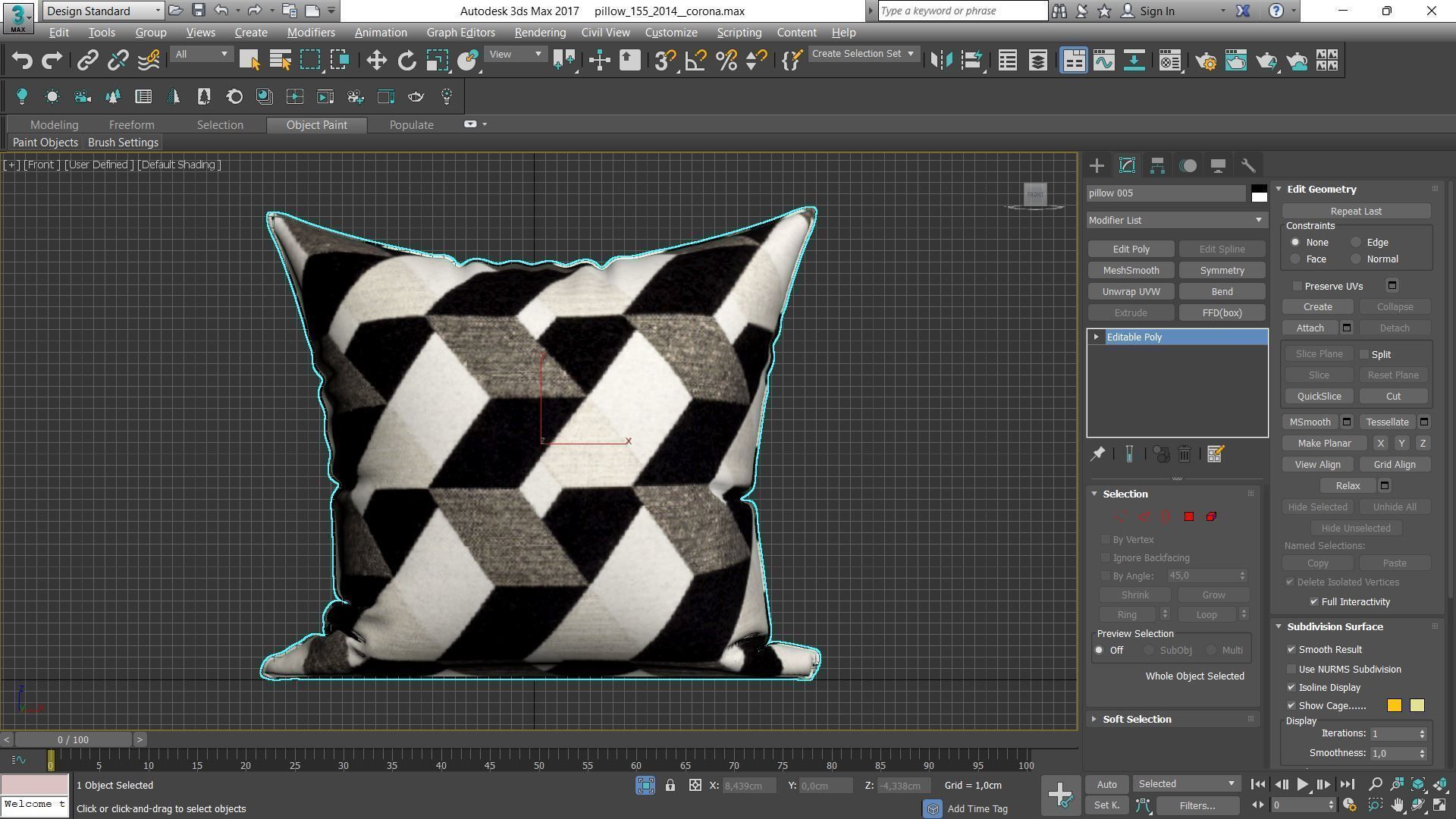The height and width of the screenshot is (819, 1456).
Task: Select Element sub-object level
Action: tap(1211, 517)
